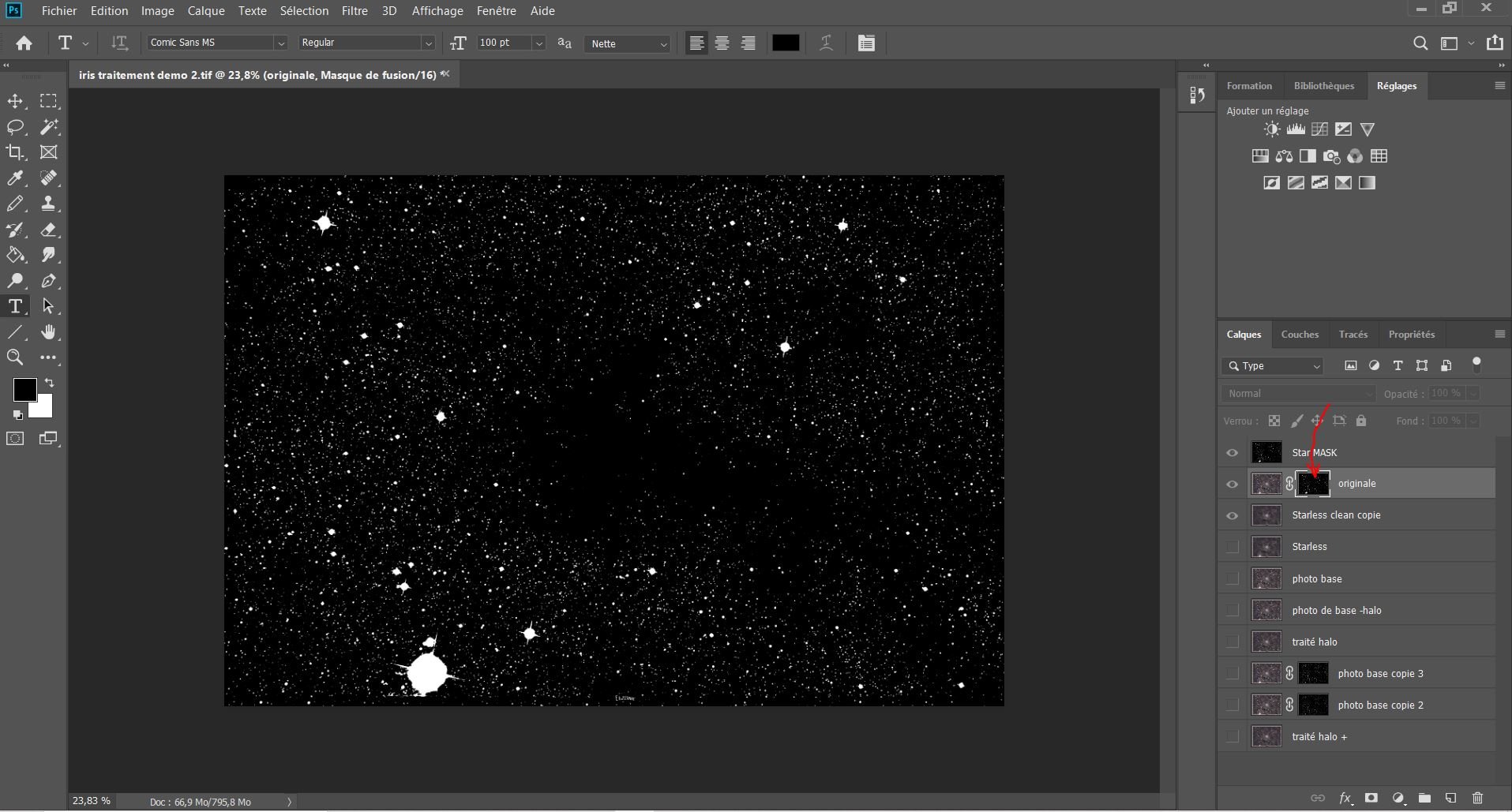Show the Starless layer
The width and height of the screenshot is (1512, 812).
pos(1232,547)
